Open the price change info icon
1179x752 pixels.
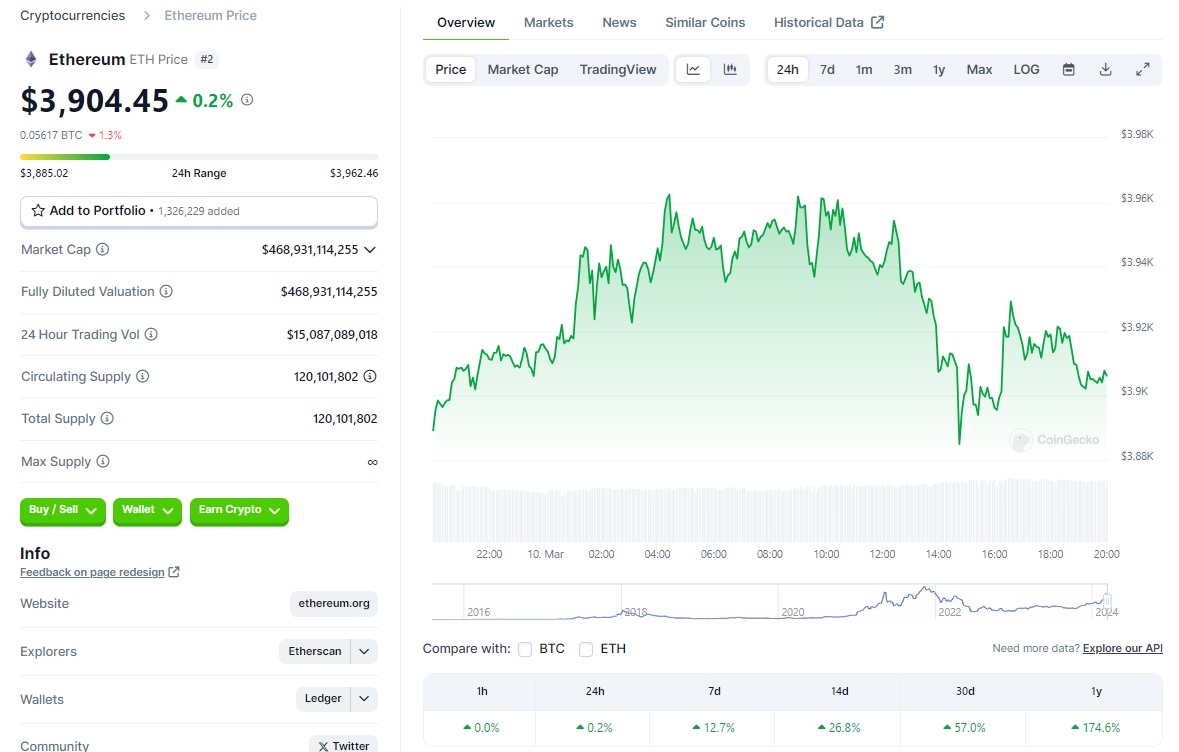click(247, 99)
